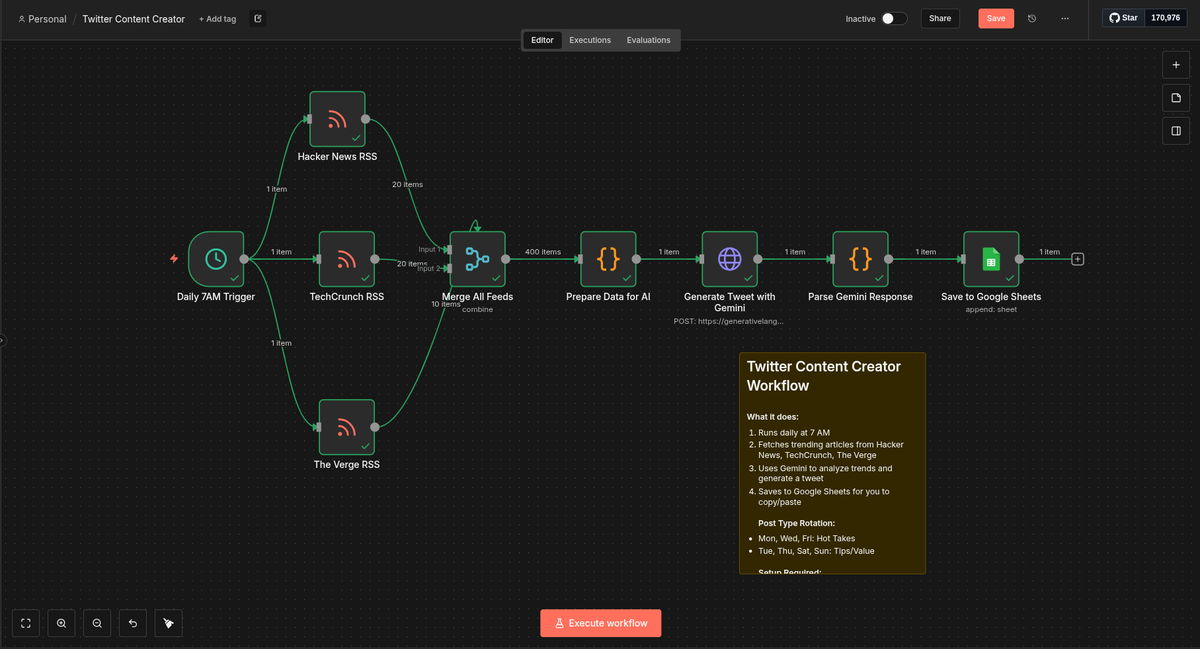The image size is (1200, 649).
Task: Click the zoom to fit icon
Action: click(26, 623)
